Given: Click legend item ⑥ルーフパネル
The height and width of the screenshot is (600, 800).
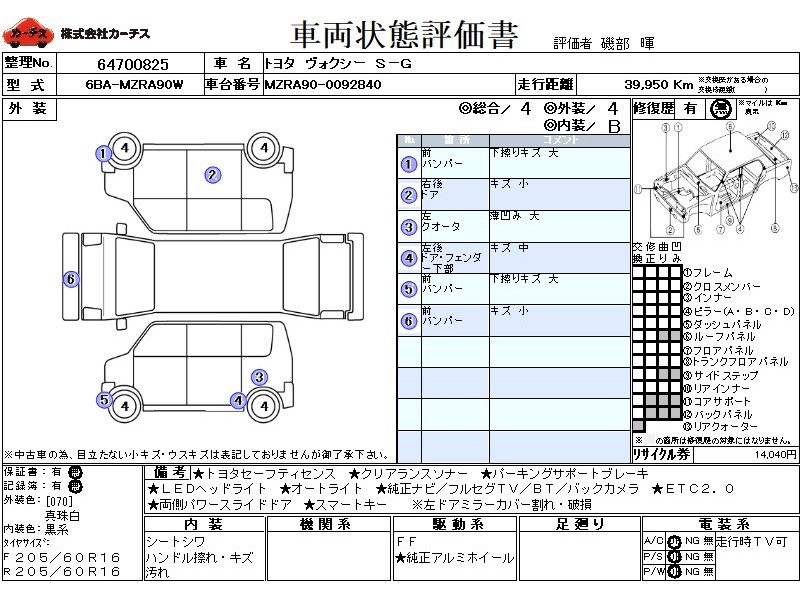Looking at the screenshot, I should [x=719, y=337].
